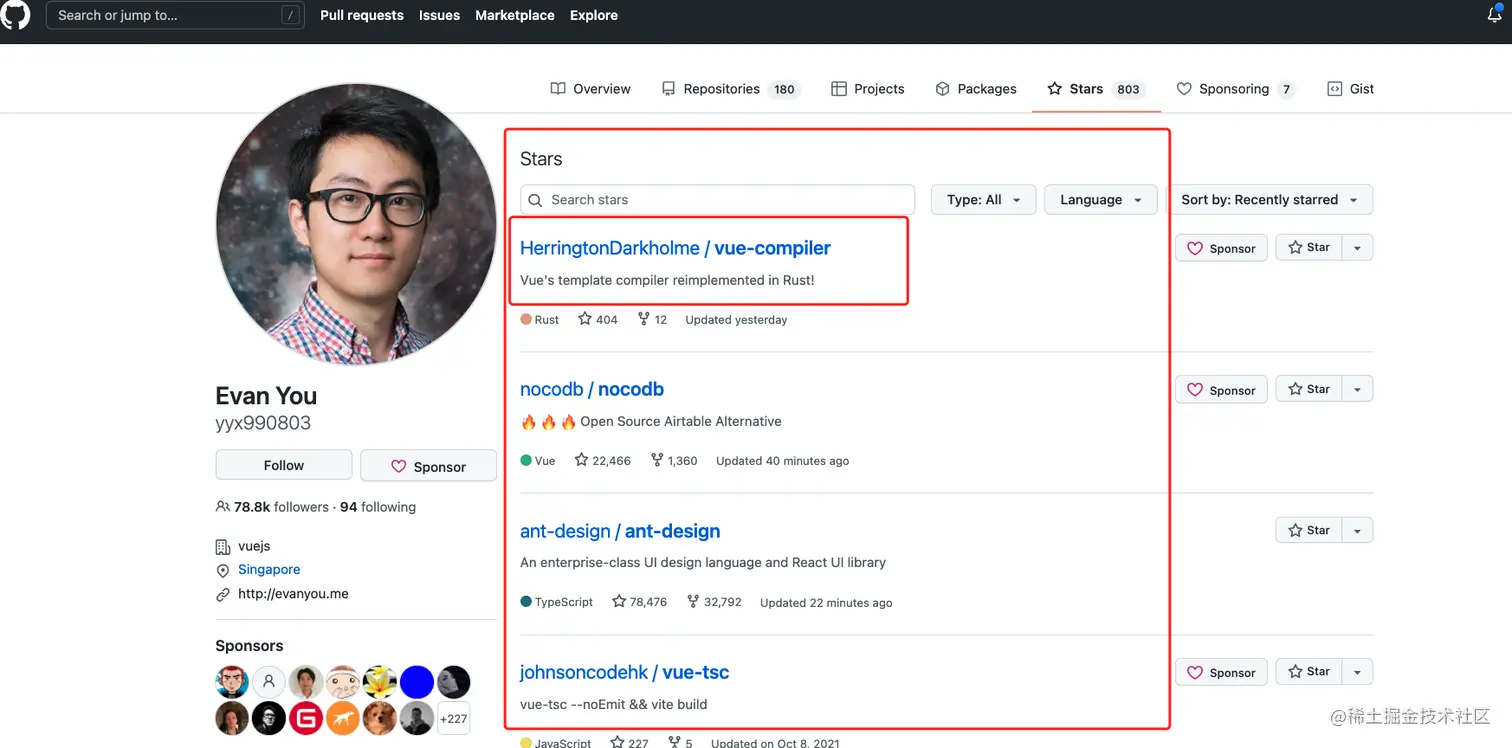This screenshot has height=748, width=1512.
Task: Switch to the Projects tab
Action: coord(868,89)
